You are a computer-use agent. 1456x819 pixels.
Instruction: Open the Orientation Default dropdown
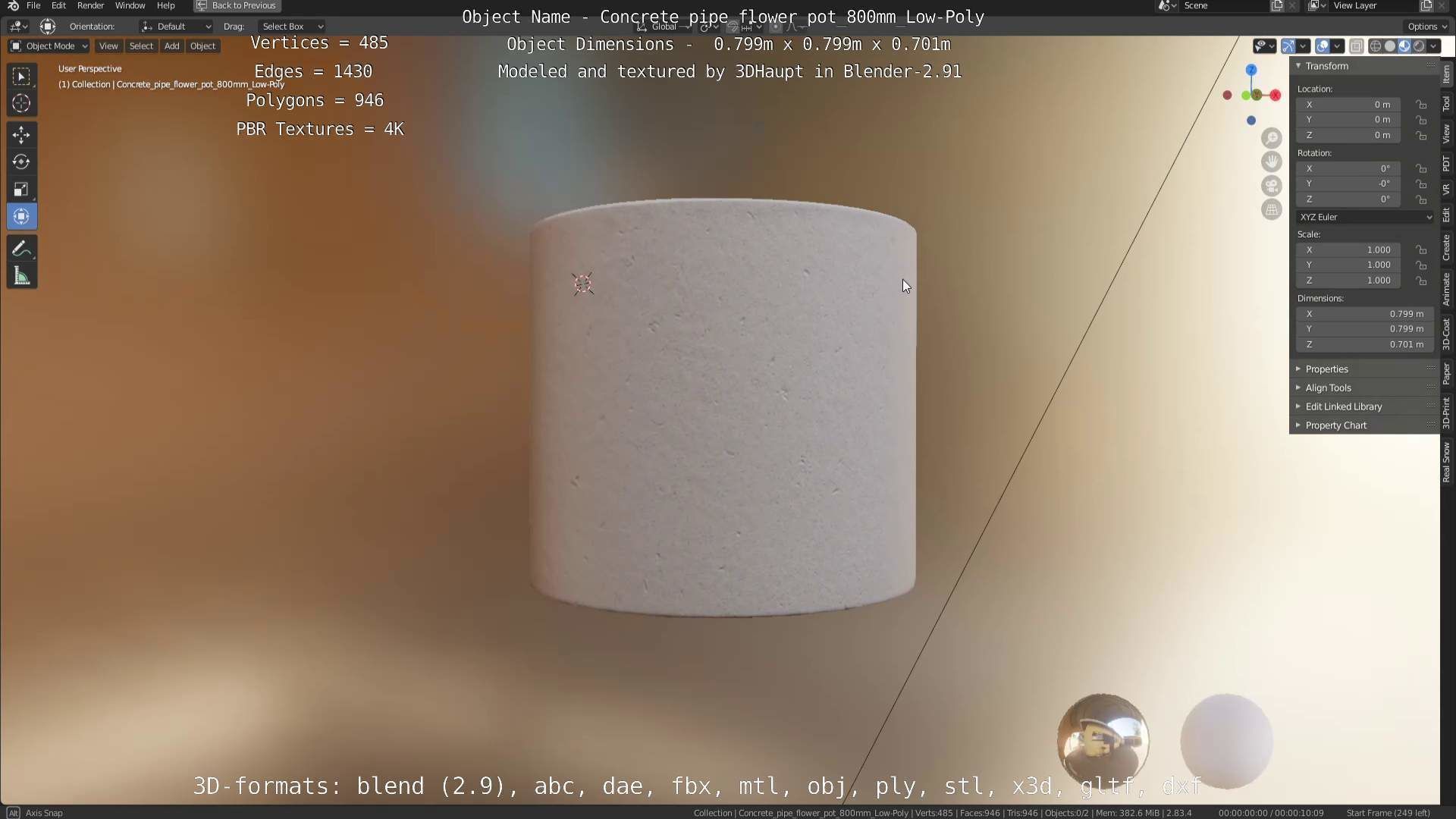[x=176, y=27]
